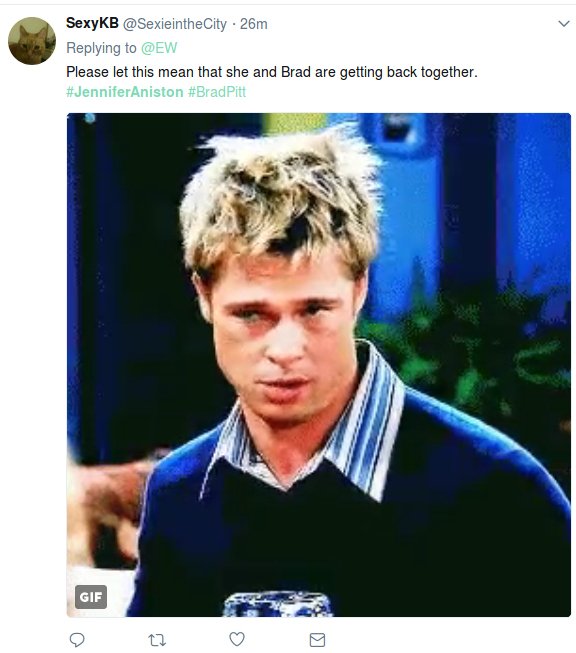
Task: Visit the @SexieintheCity handle
Action: pyautogui.click(x=175, y=24)
